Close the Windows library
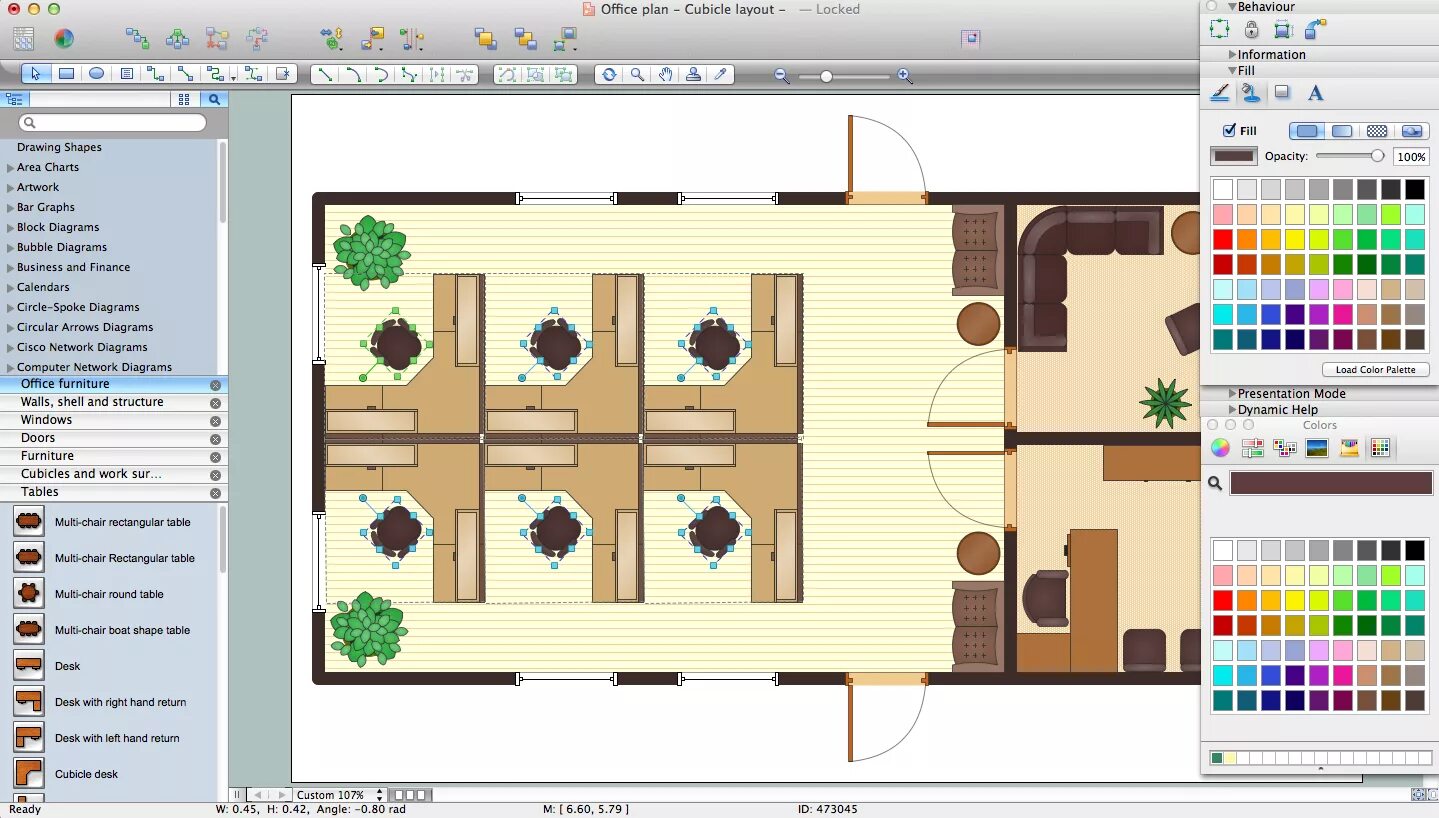The height and width of the screenshot is (818, 1439). click(x=215, y=421)
